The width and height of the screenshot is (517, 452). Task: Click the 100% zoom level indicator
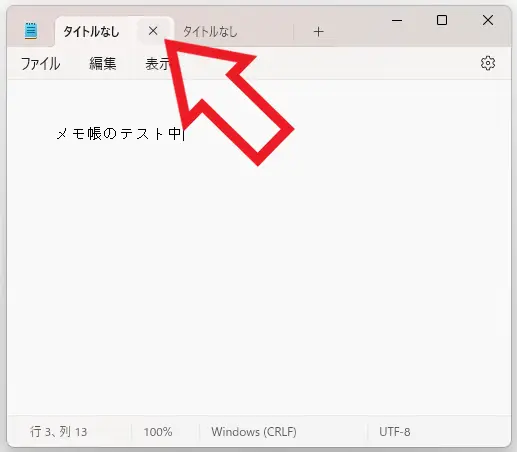(x=158, y=432)
